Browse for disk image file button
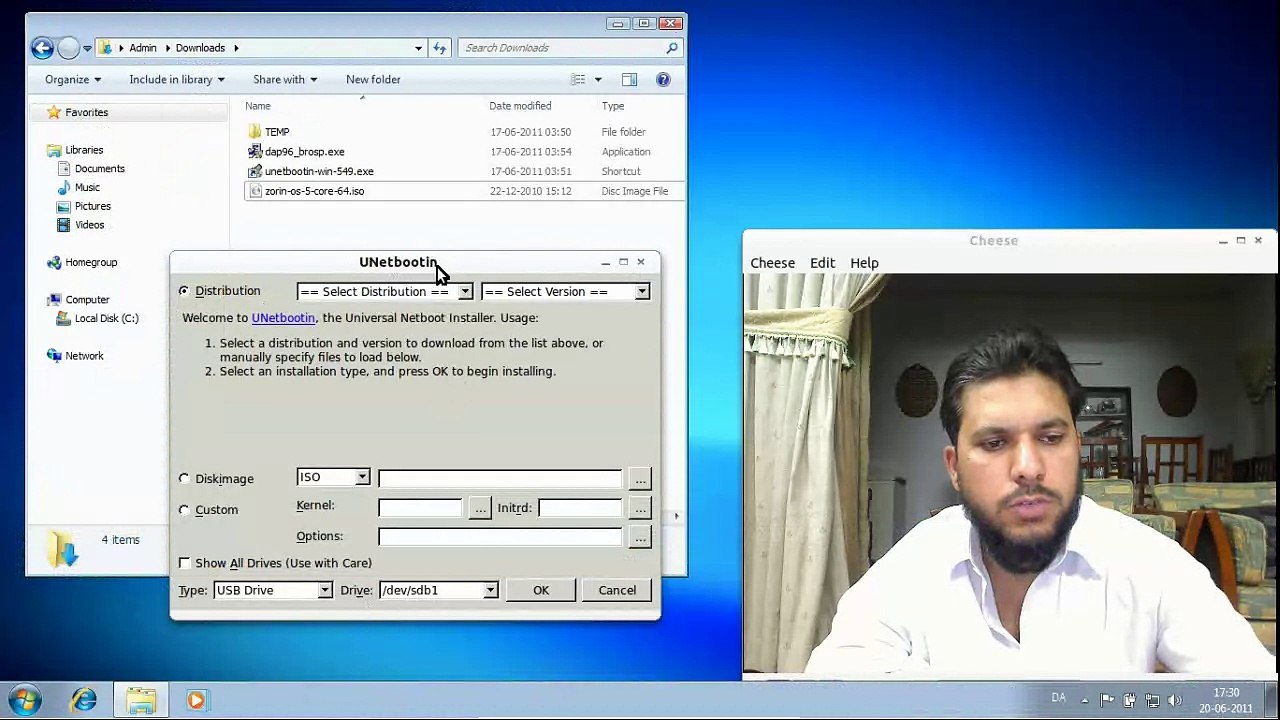This screenshot has height=720, width=1280. pos(640,479)
